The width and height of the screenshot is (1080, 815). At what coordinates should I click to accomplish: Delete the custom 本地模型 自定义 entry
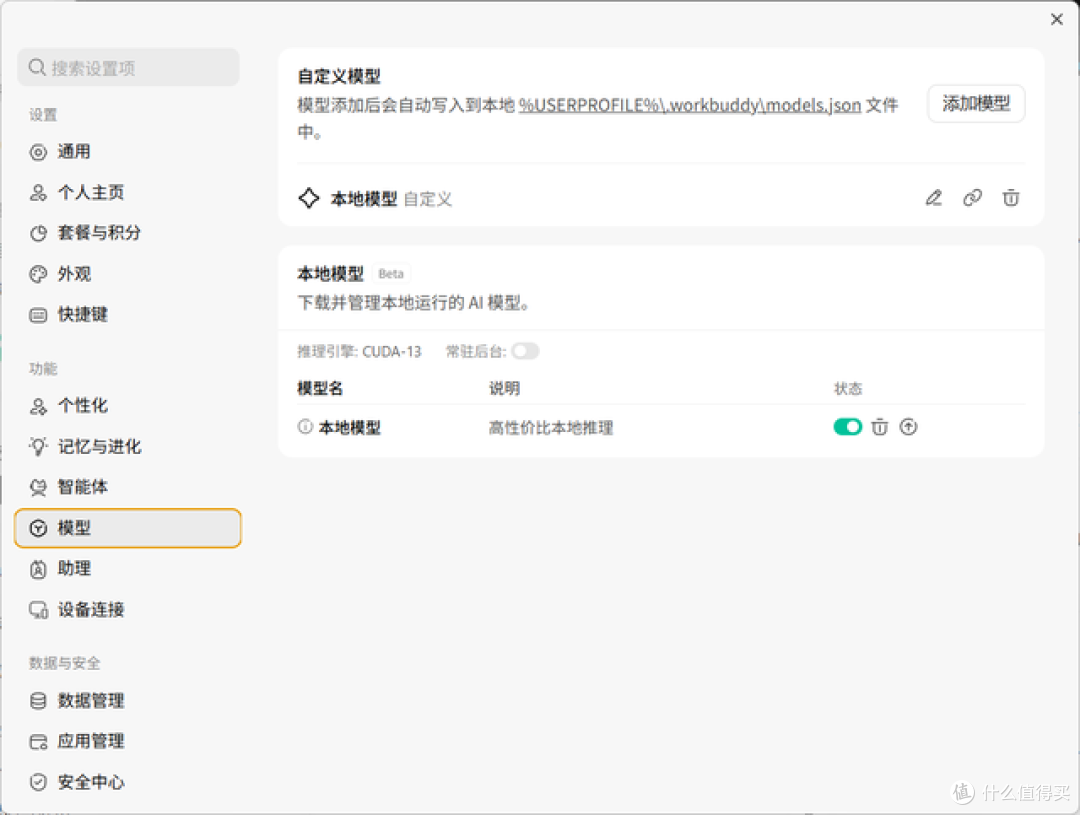[1010, 198]
